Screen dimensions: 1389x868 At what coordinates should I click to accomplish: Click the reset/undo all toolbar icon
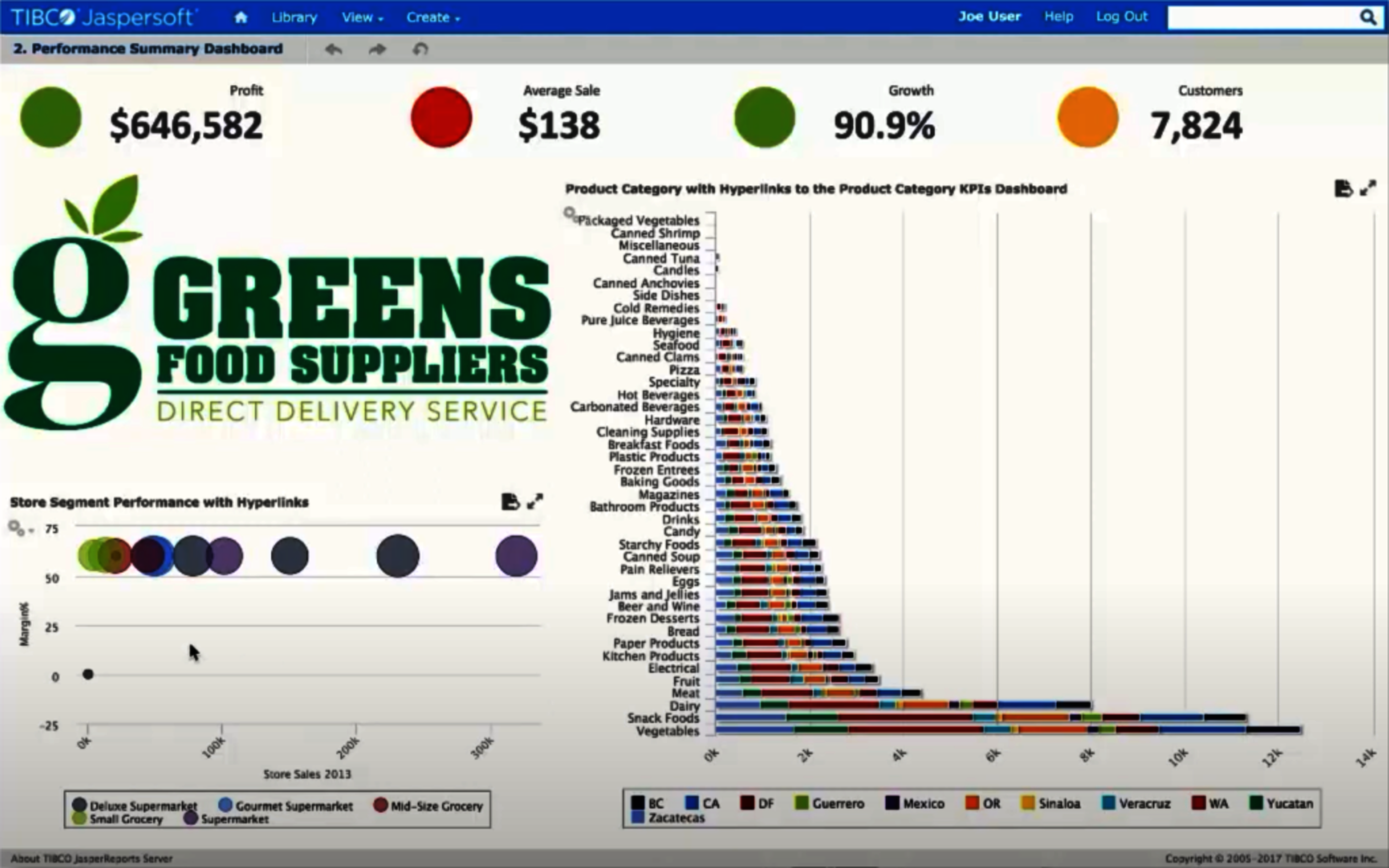click(420, 49)
